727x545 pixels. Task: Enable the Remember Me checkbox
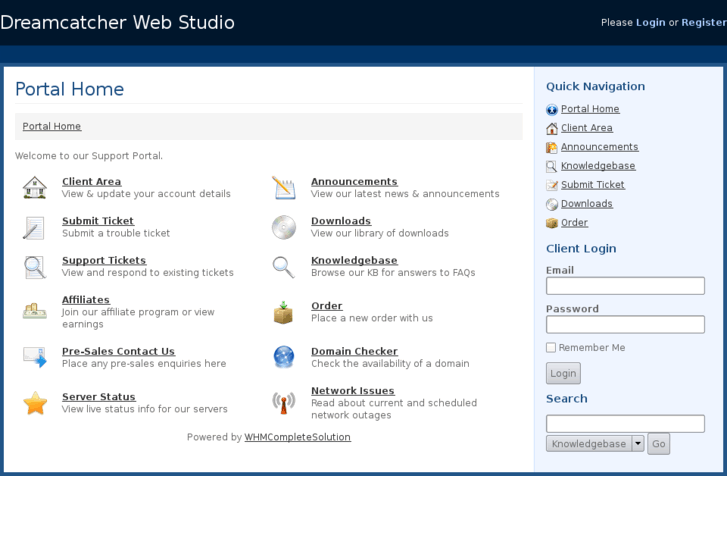(x=551, y=348)
